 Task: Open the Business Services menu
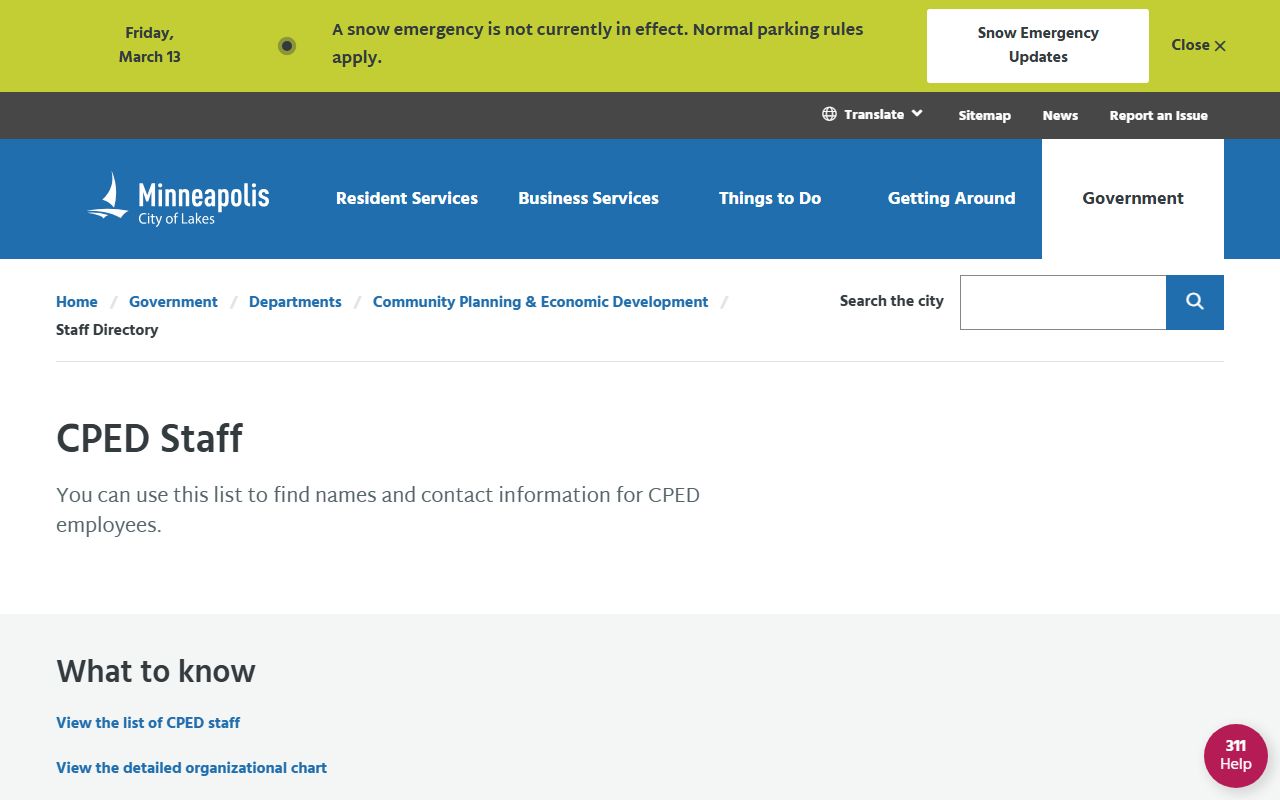click(588, 198)
